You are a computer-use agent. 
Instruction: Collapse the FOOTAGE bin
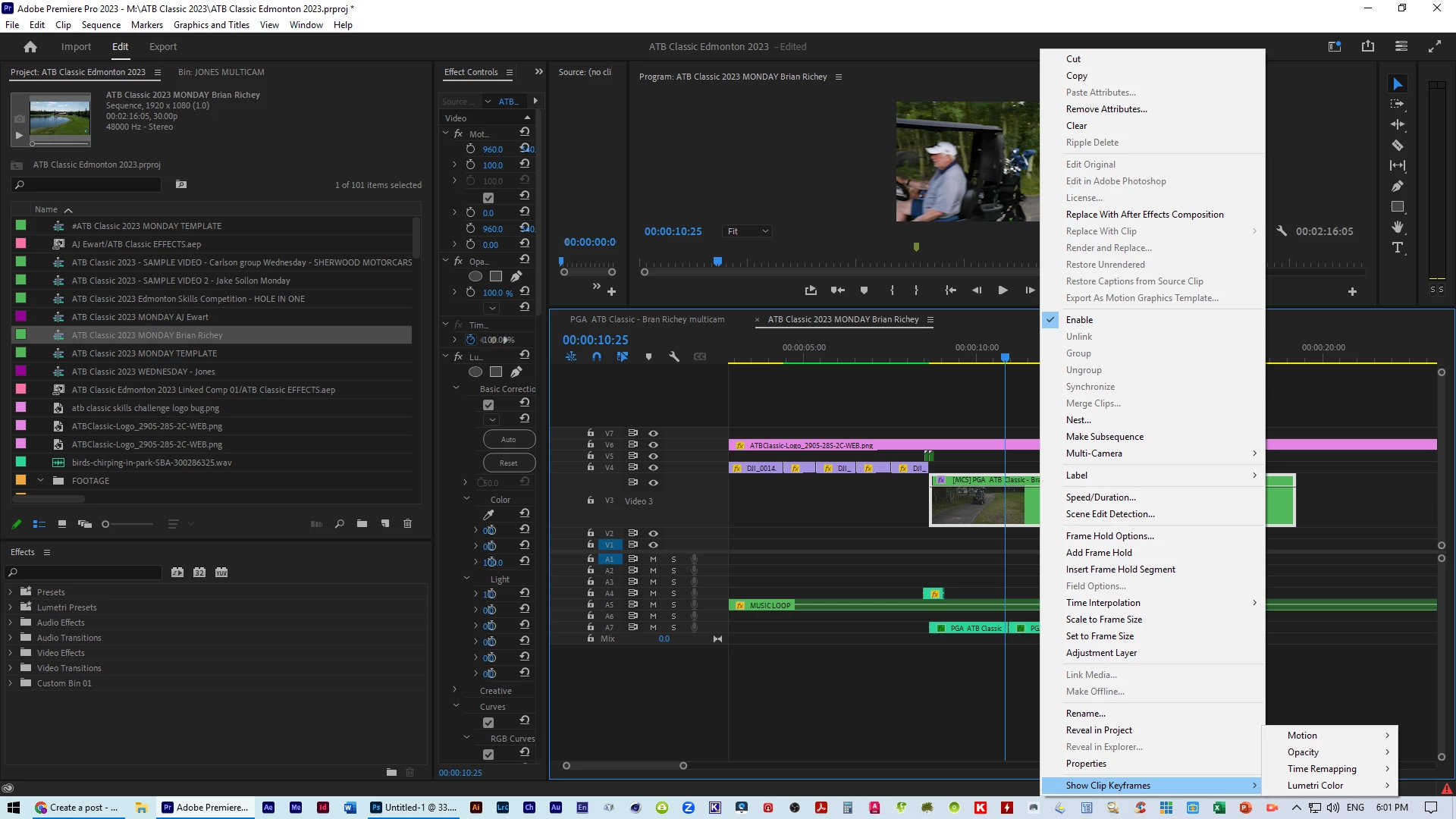(41, 481)
